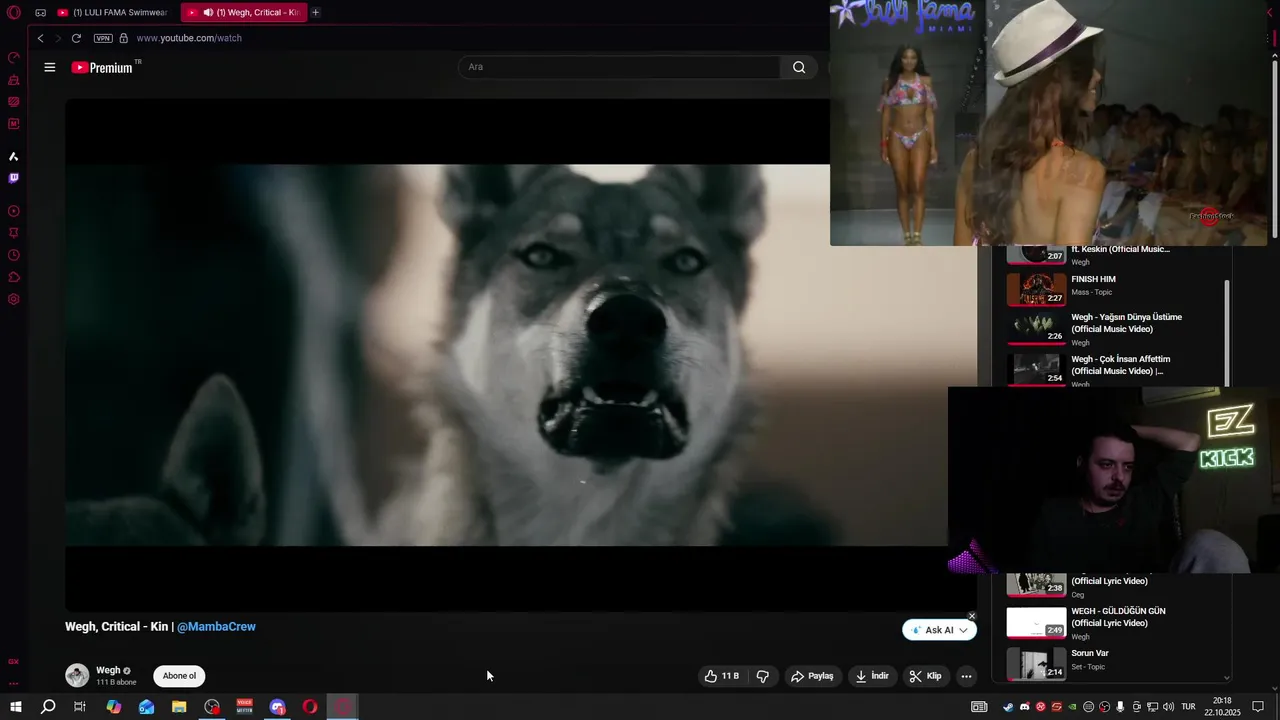Open 'Wegh - Yağsın Dünya Üstüme' video
1280x720 pixels.
pos(1126,323)
